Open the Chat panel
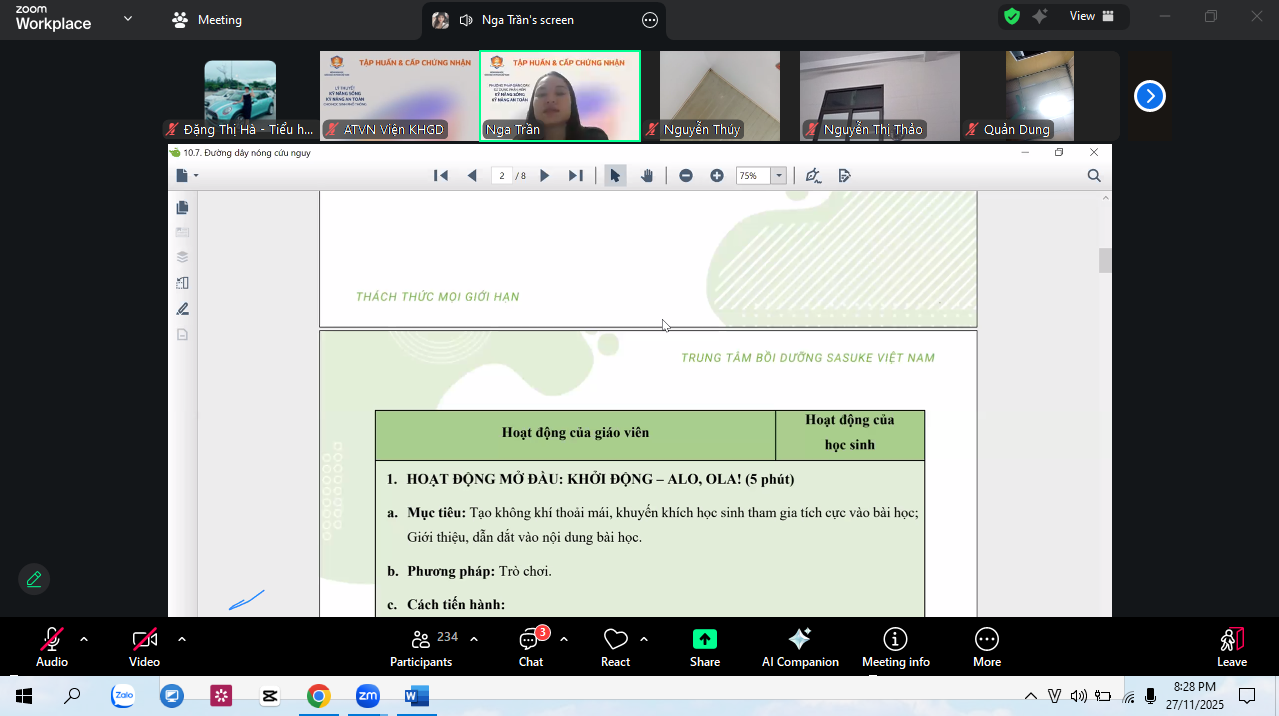Viewport: 1279px width, 716px height. click(x=530, y=640)
